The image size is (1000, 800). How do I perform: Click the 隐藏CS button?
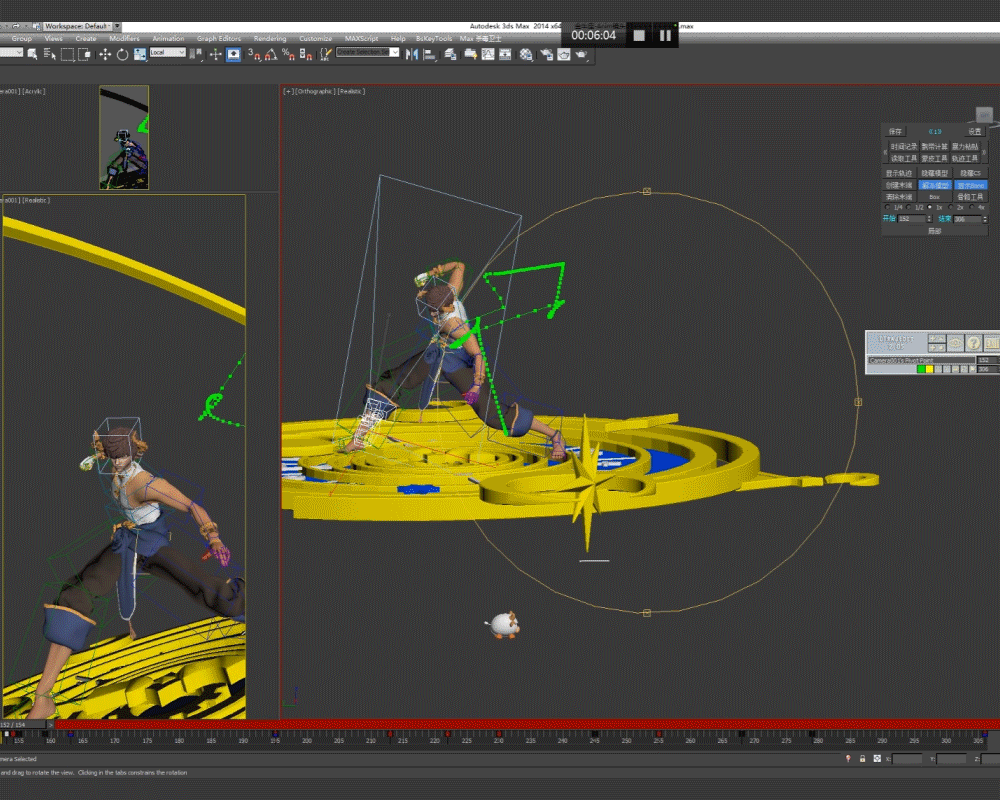pos(971,174)
